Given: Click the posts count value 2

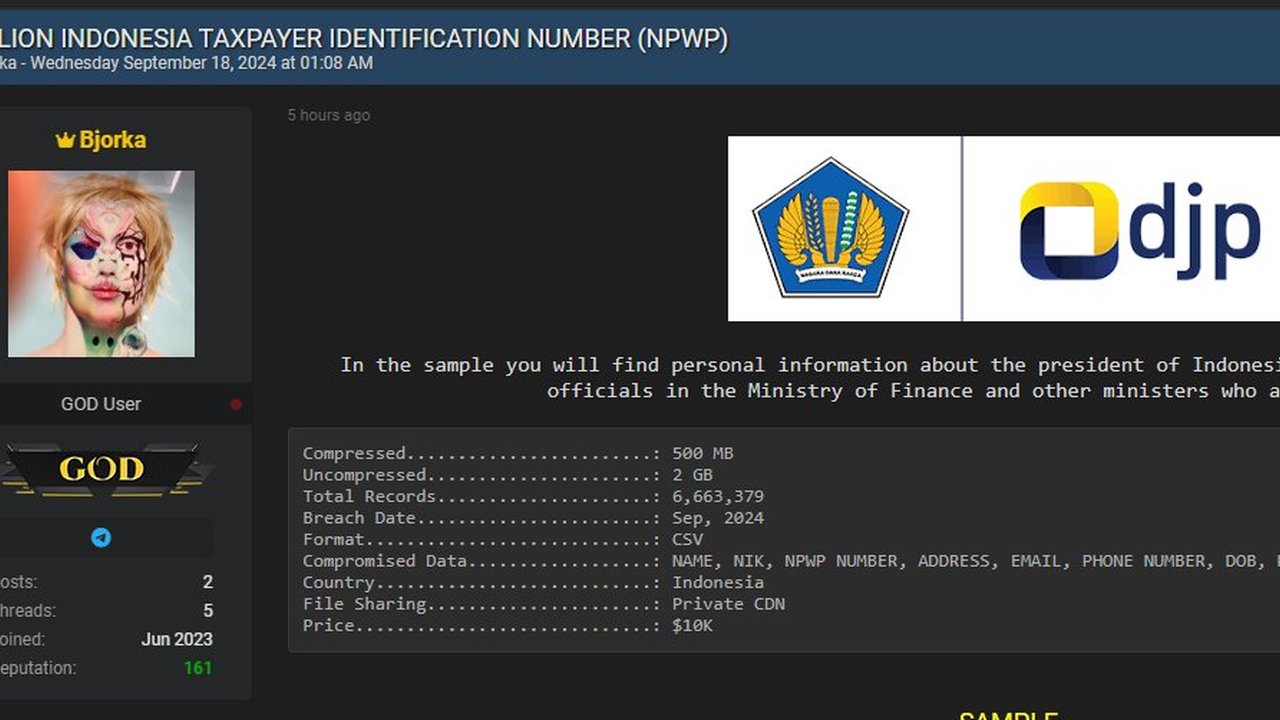Looking at the screenshot, I should coord(207,582).
